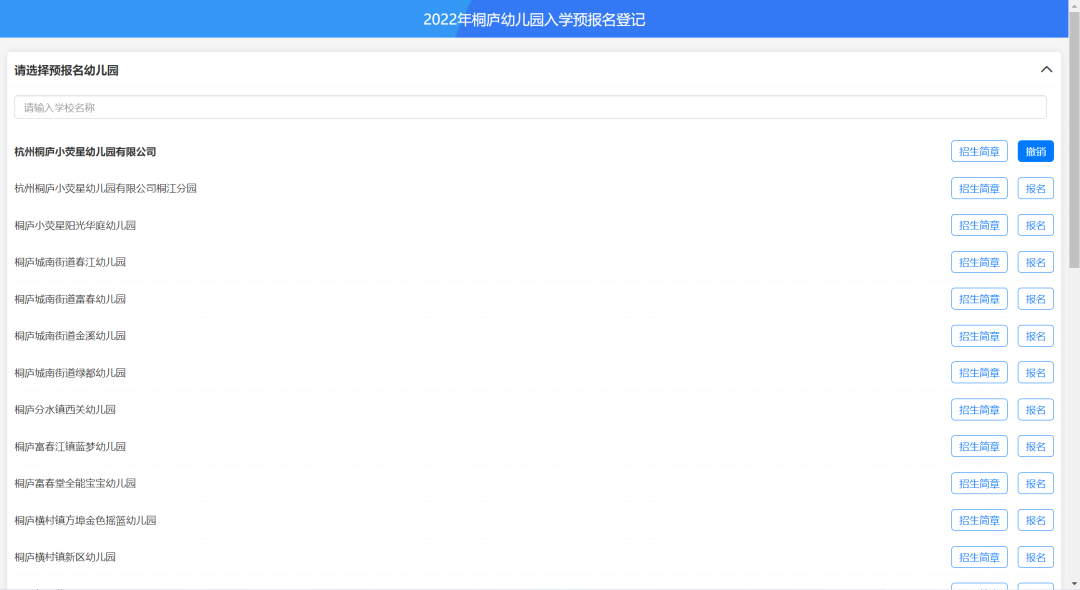Open 招生简章 for 桐庐分水镇西关幼儿园

(979, 409)
